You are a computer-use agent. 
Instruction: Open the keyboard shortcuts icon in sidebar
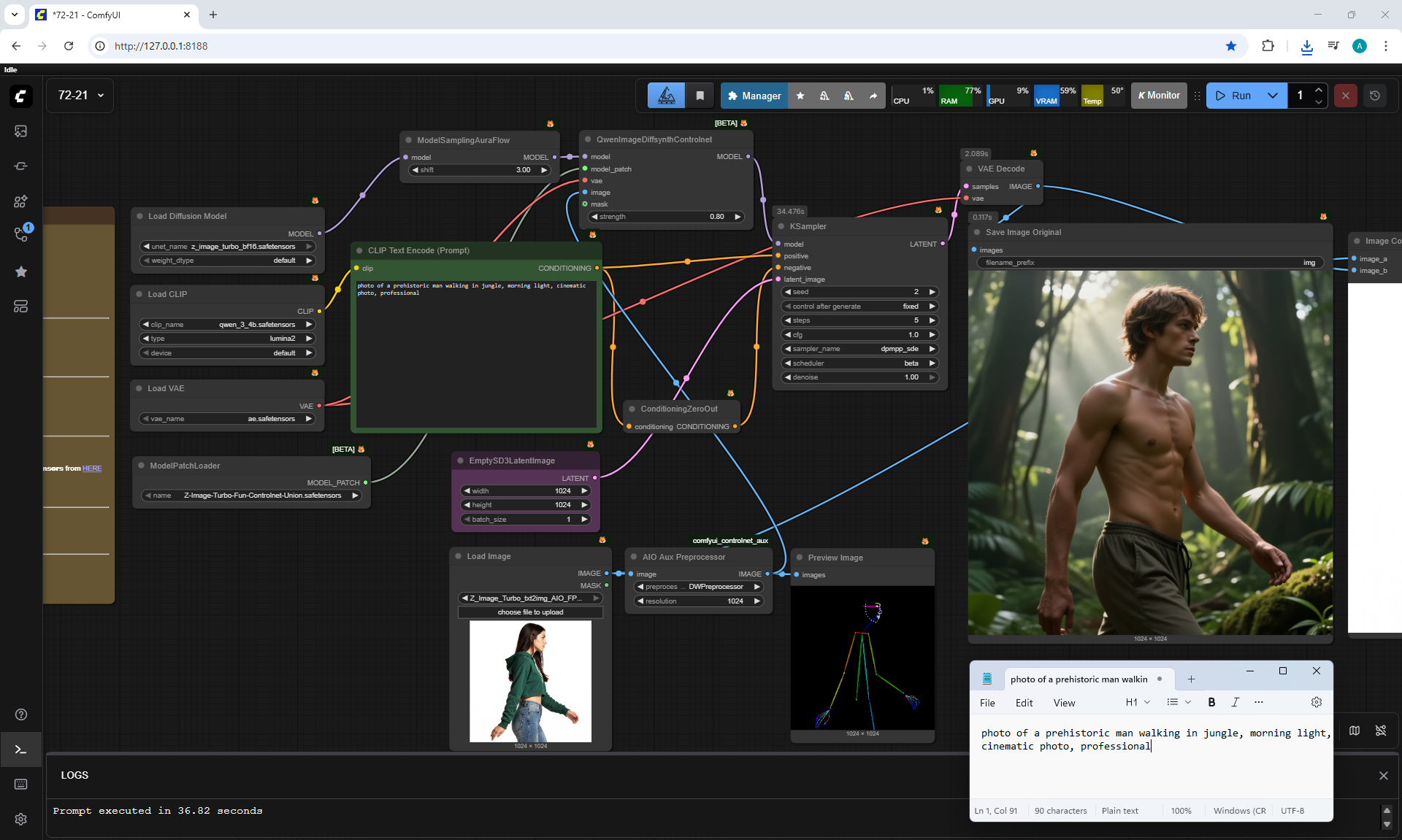click(x=20, y=784)
